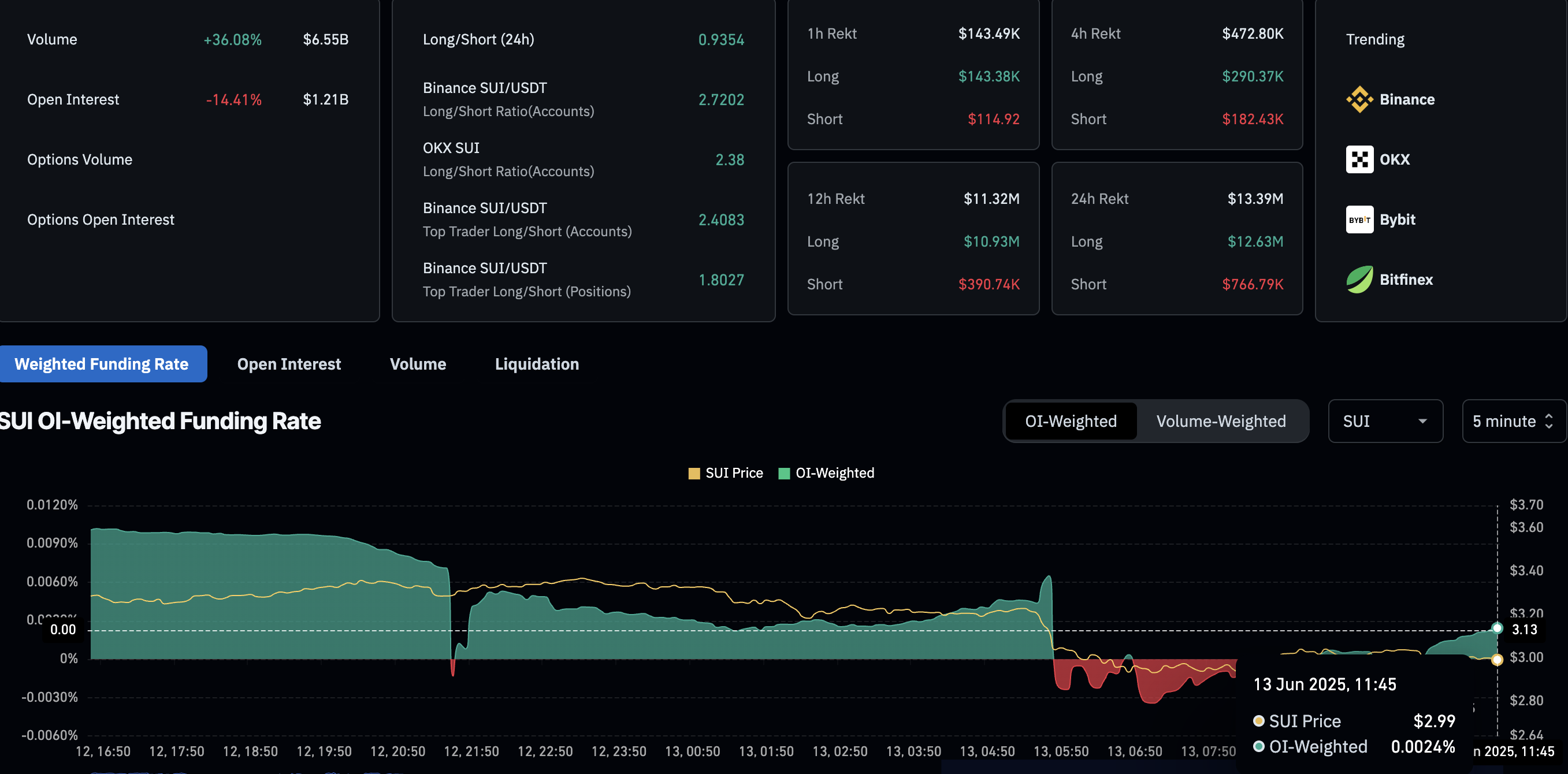Viewport: 1568px width, 774px height.
Task: Open the SUI coin dropdown
Action: pos(1384,421)
